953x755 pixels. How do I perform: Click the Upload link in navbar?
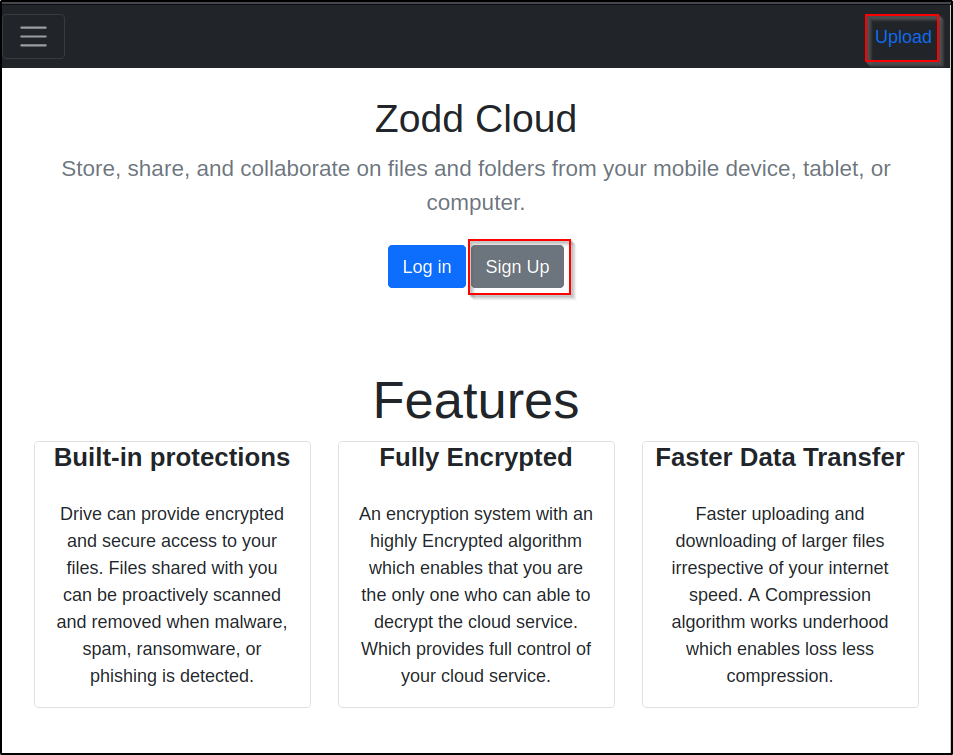(x=903, y=37)
